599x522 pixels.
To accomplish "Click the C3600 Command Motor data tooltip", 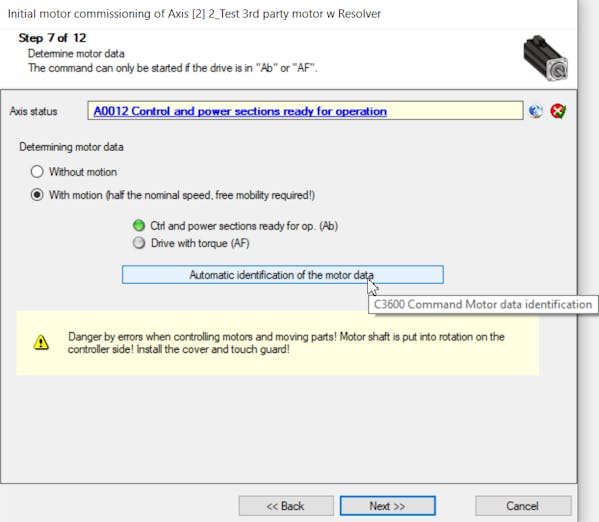I will [x=483, y=305].
